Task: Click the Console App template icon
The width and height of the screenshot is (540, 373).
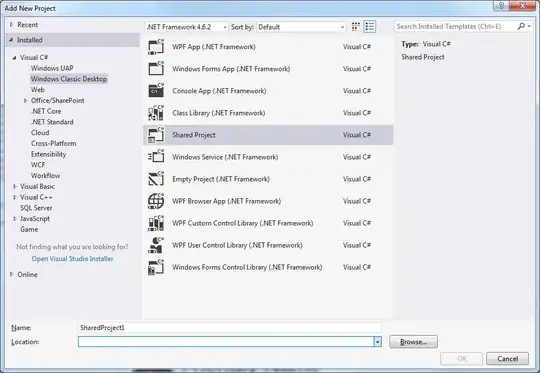Action: click(x=156, y=91)
